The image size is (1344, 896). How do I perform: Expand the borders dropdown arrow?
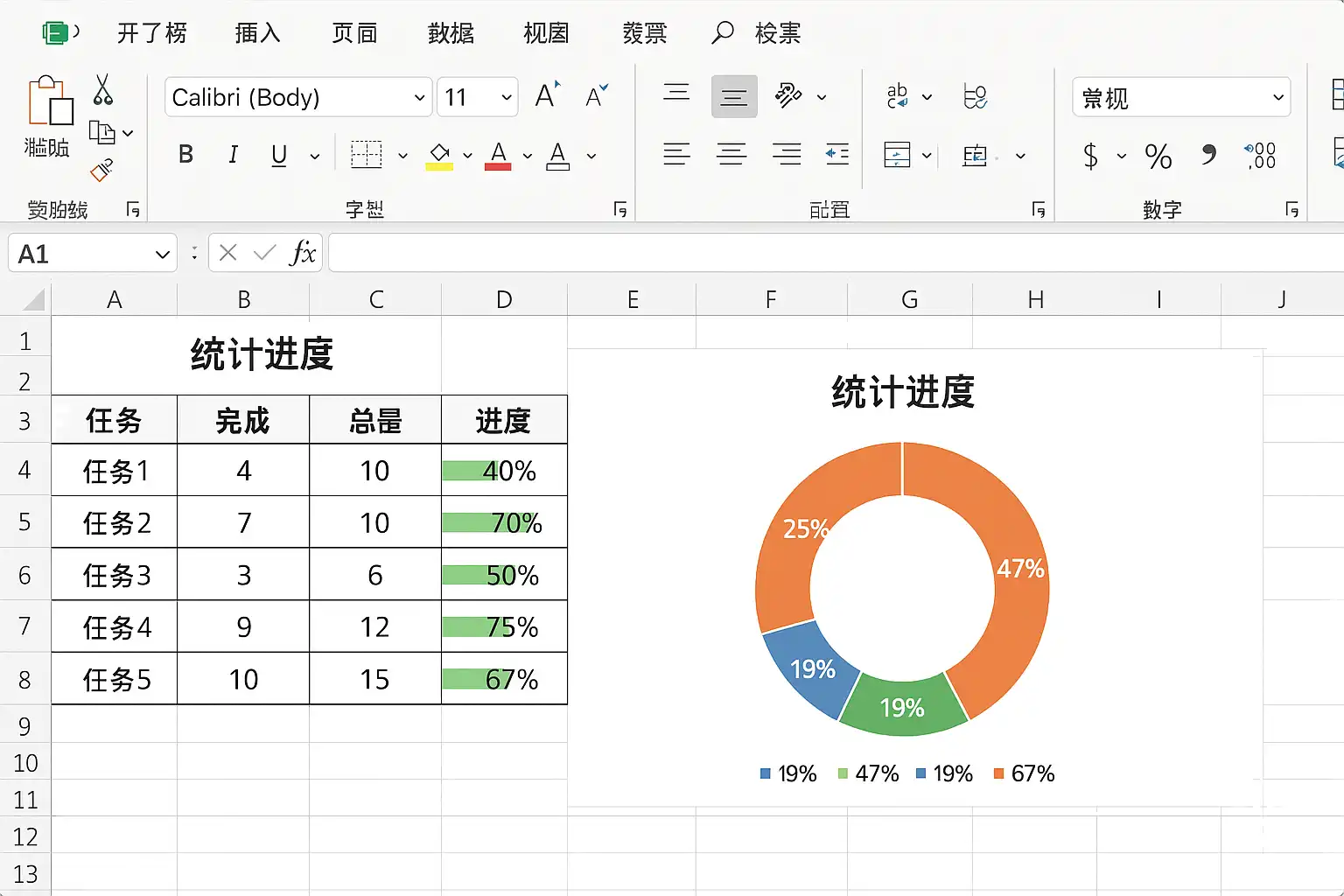402,157
